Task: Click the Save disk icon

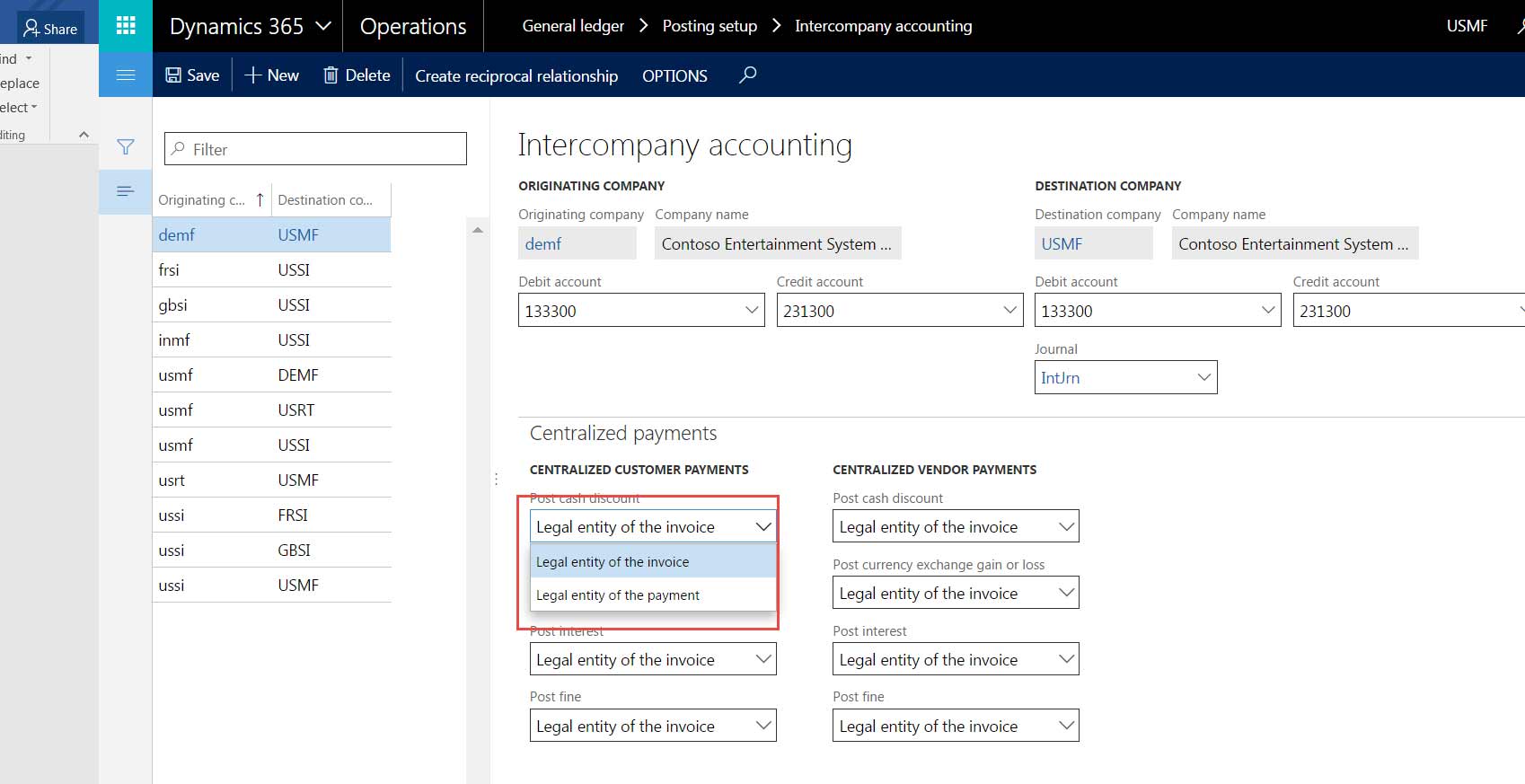Action: pos(173,75)
